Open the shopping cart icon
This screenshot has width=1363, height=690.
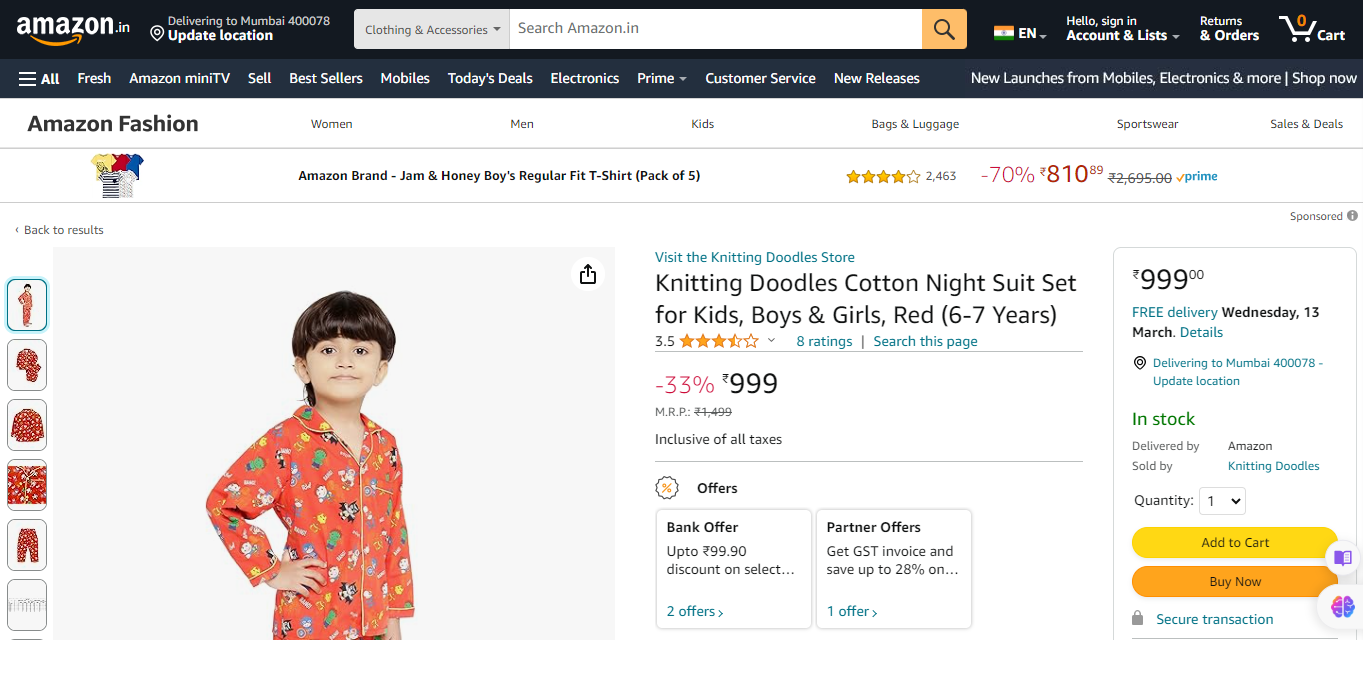coord(1311,28)
